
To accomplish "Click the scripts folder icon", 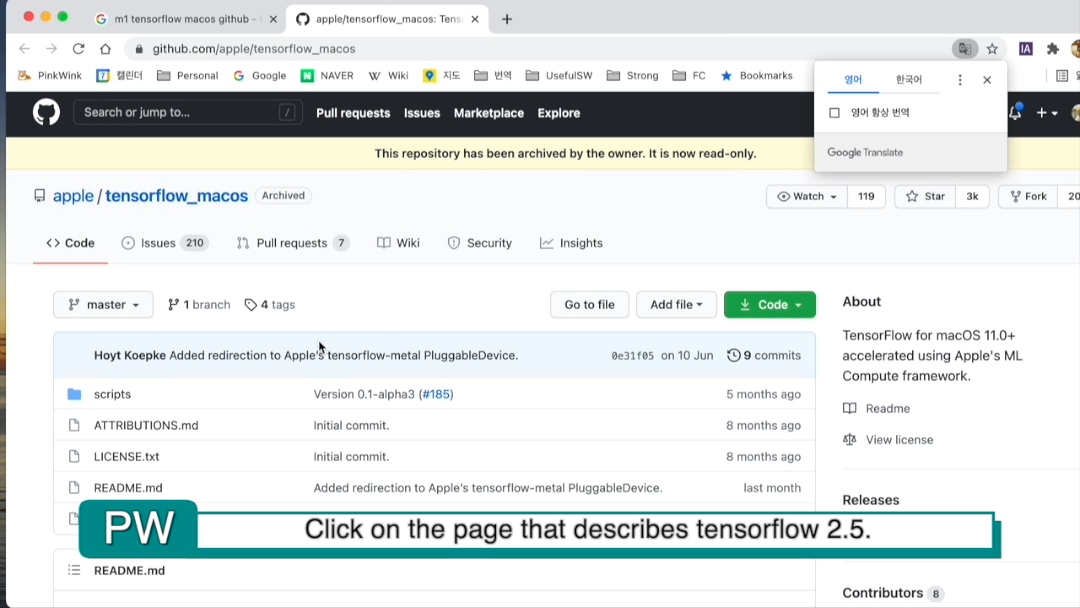I will (74, 394).
